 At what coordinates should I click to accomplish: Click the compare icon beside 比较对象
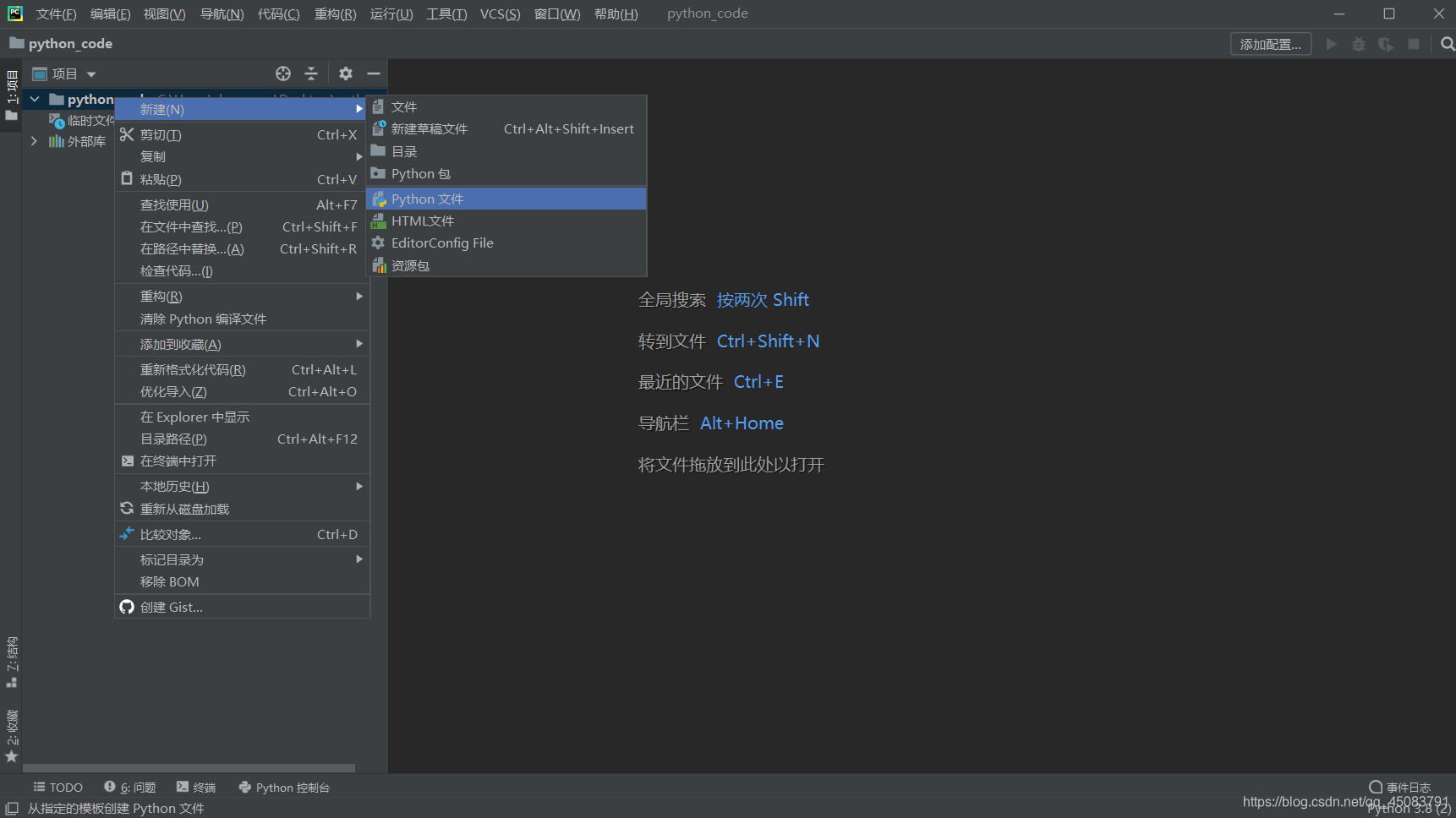(127, 533)
